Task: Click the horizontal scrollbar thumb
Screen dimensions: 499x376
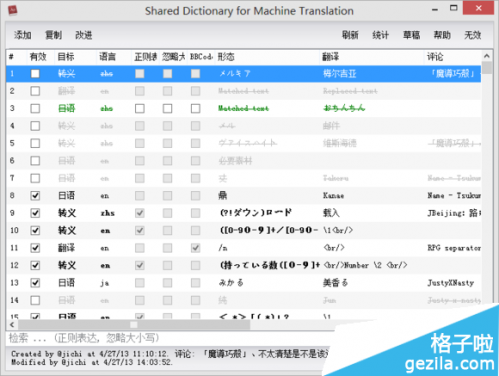Action: (134, 325)
